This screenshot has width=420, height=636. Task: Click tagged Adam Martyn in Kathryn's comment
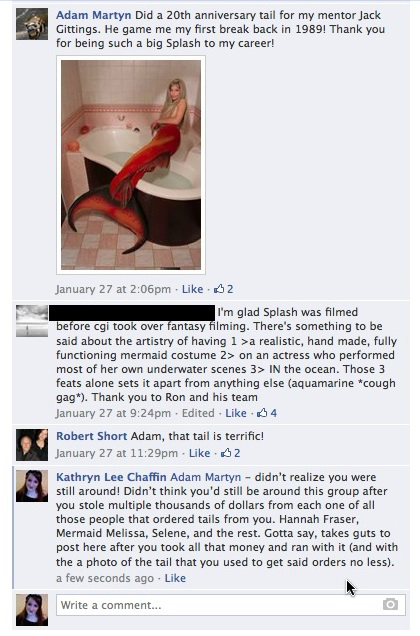coord(205,477)
